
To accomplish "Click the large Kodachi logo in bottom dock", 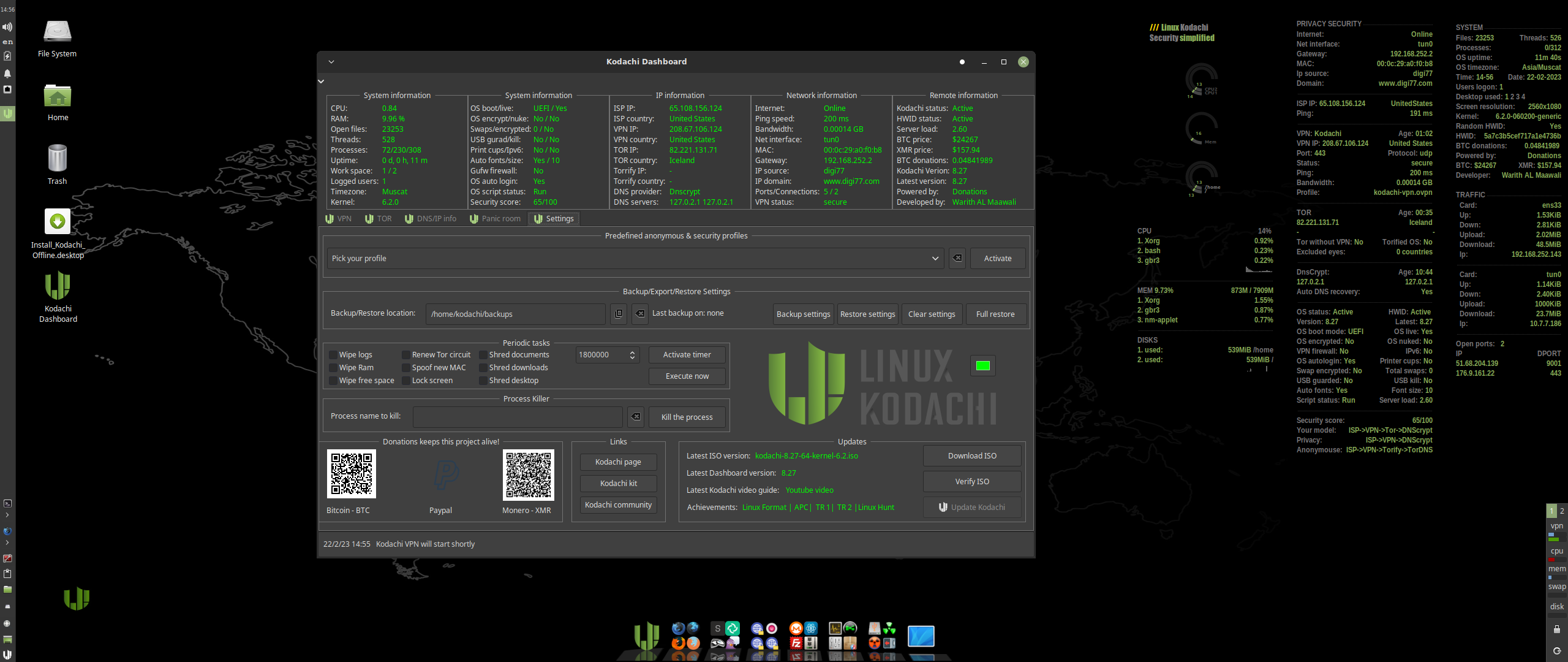I will 647,636.
